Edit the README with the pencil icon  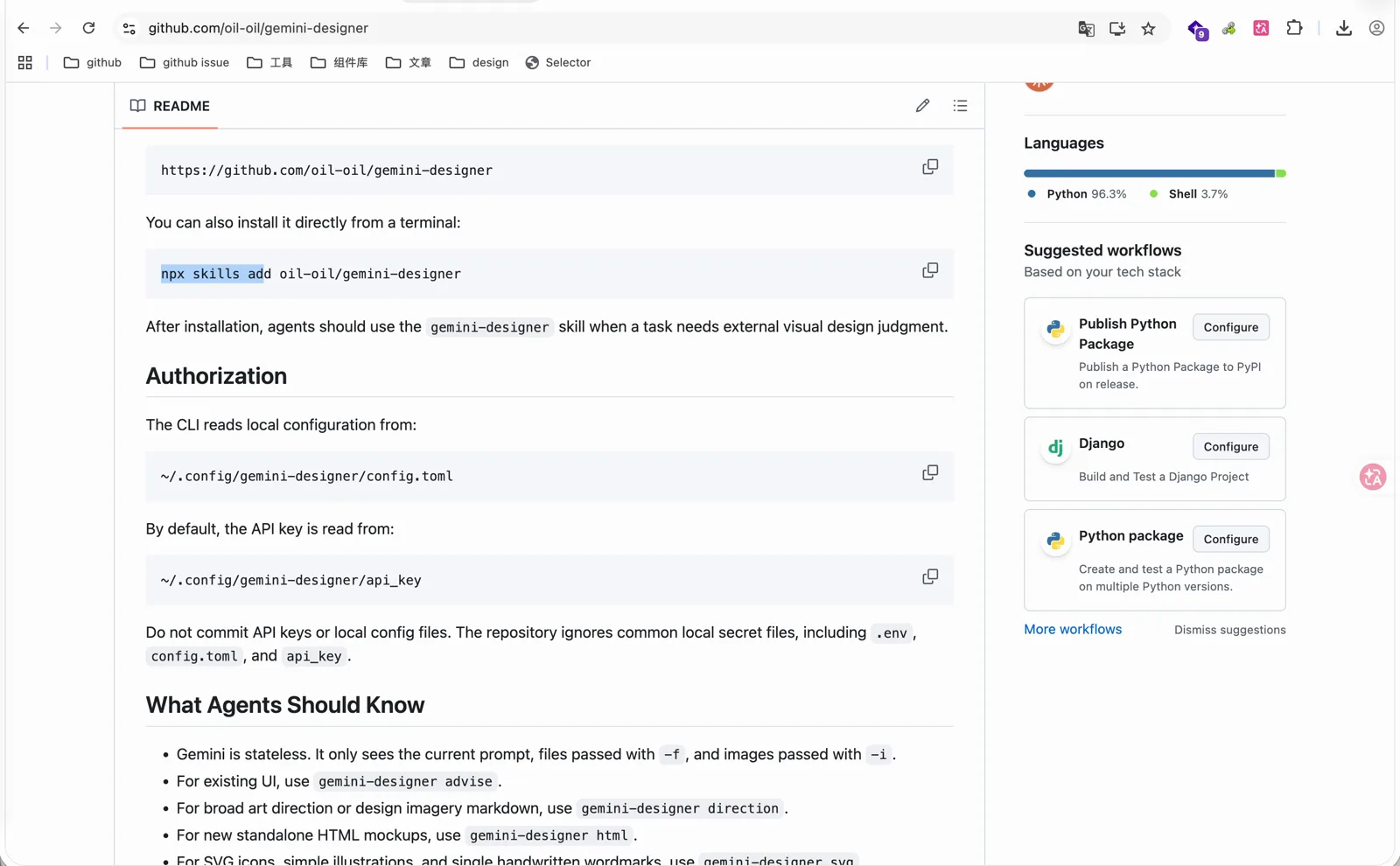tap(922, 106)
